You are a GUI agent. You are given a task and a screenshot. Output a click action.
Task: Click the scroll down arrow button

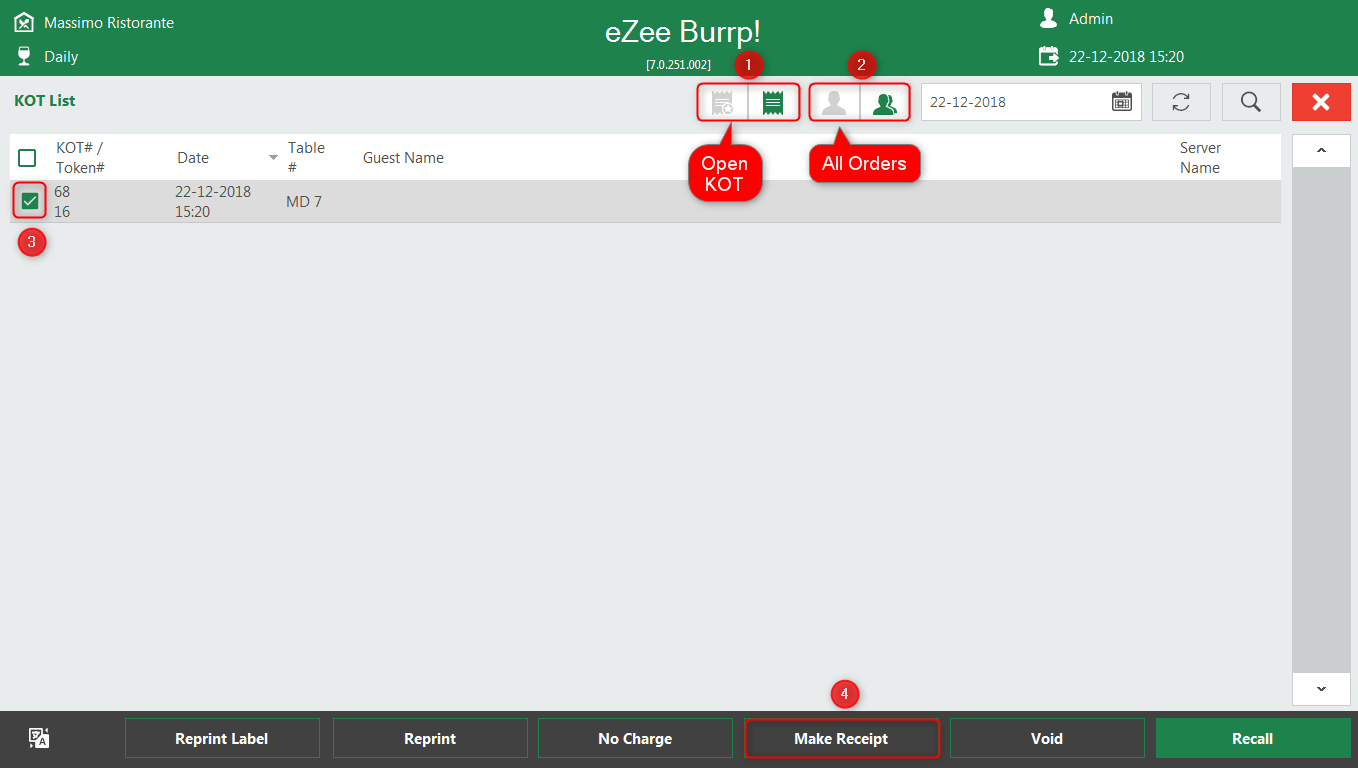pyautogui.click(x=1321, y=689)
